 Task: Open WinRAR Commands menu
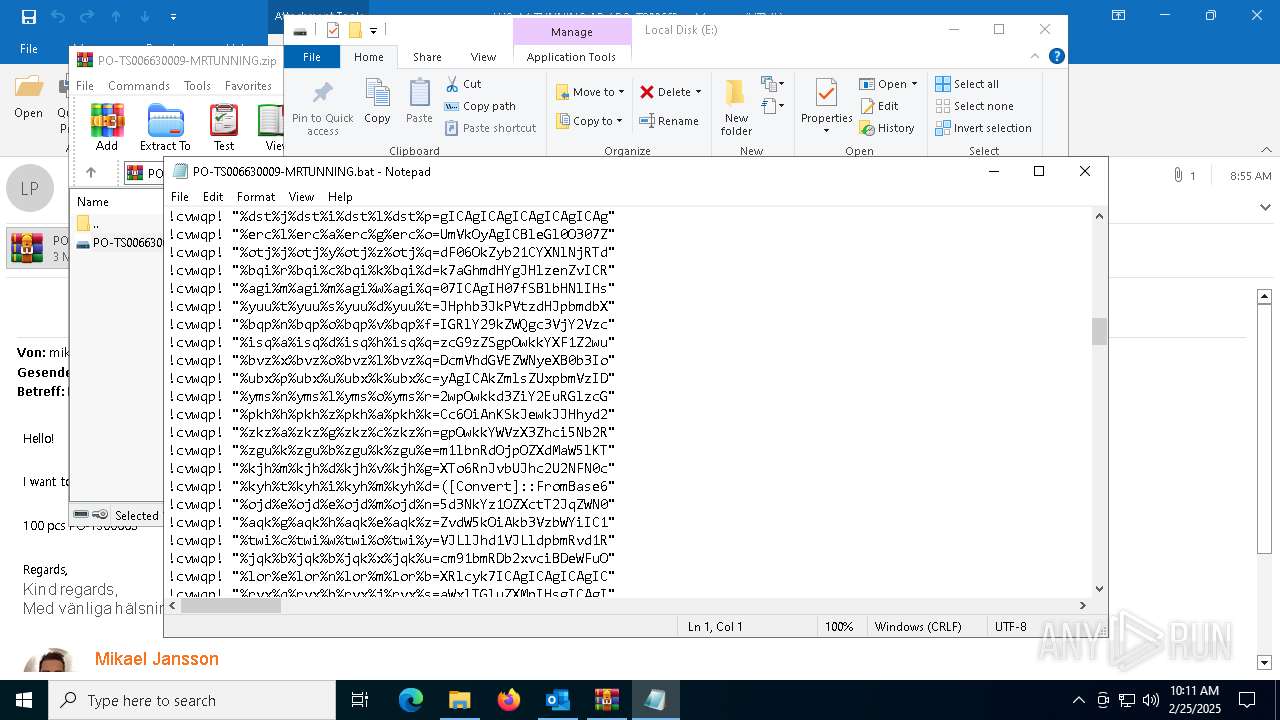point(139,86)
